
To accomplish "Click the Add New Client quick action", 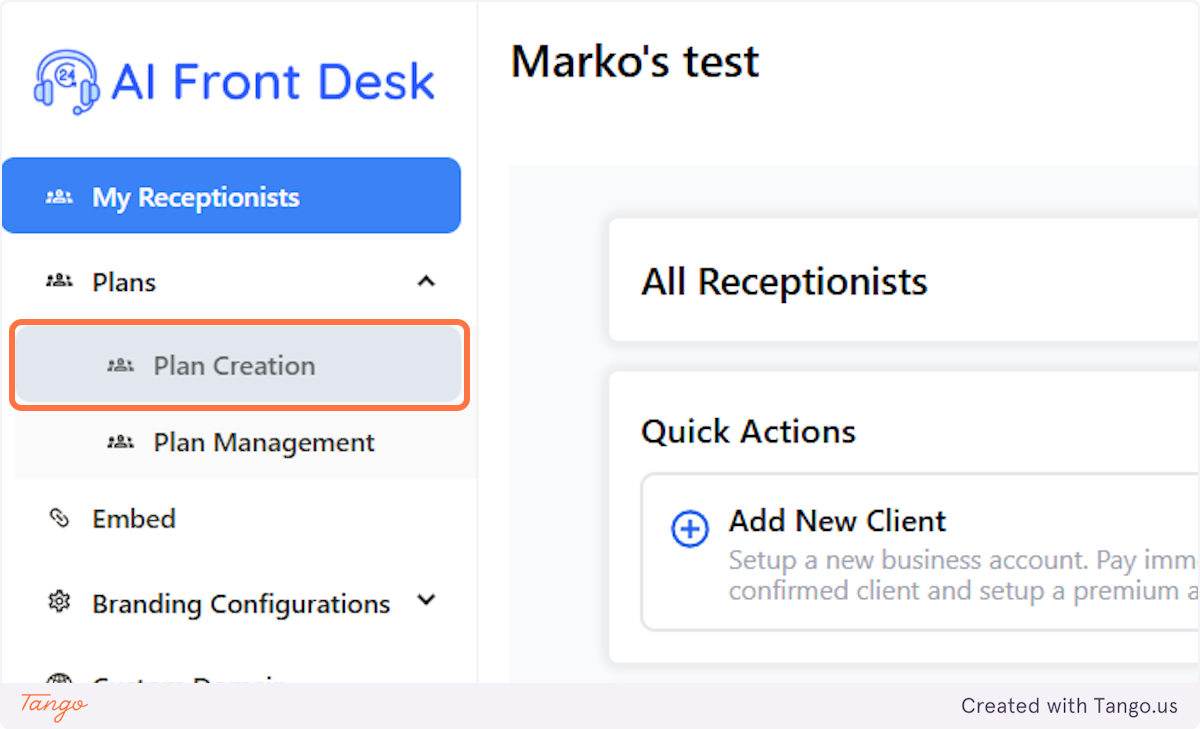I will point(837,521).
